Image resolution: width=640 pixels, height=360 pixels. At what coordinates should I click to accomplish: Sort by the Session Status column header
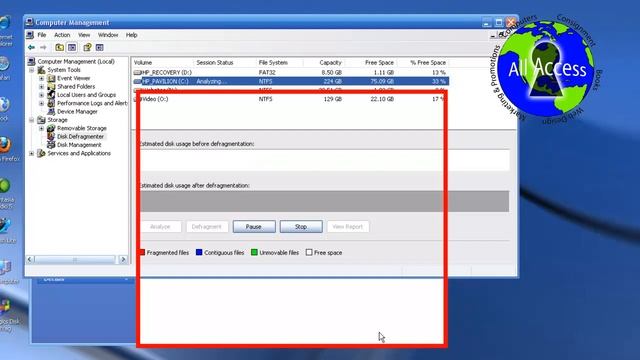point(224,62)
